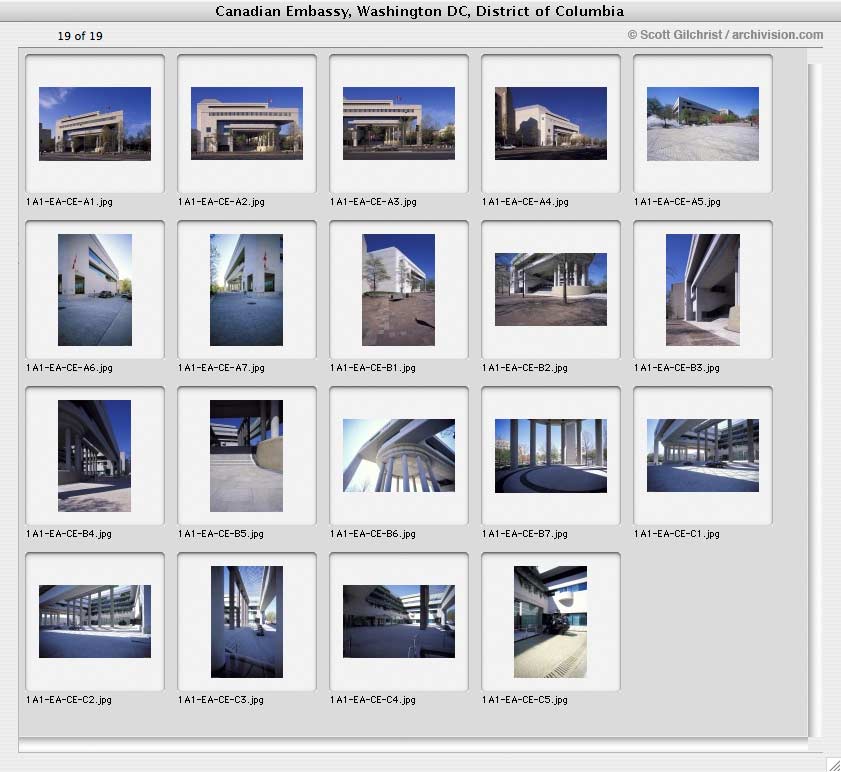Click the '19 of 19' item count
This screenshot has width=841, height=772.
tap(80, 36)
